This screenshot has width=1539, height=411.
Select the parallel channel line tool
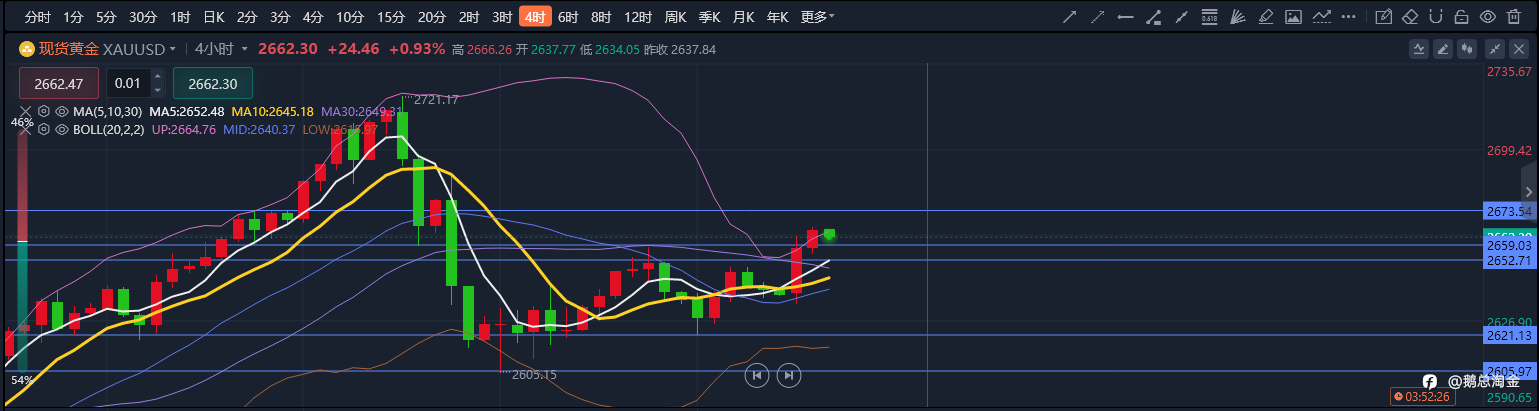click(x=1181, y=17)
